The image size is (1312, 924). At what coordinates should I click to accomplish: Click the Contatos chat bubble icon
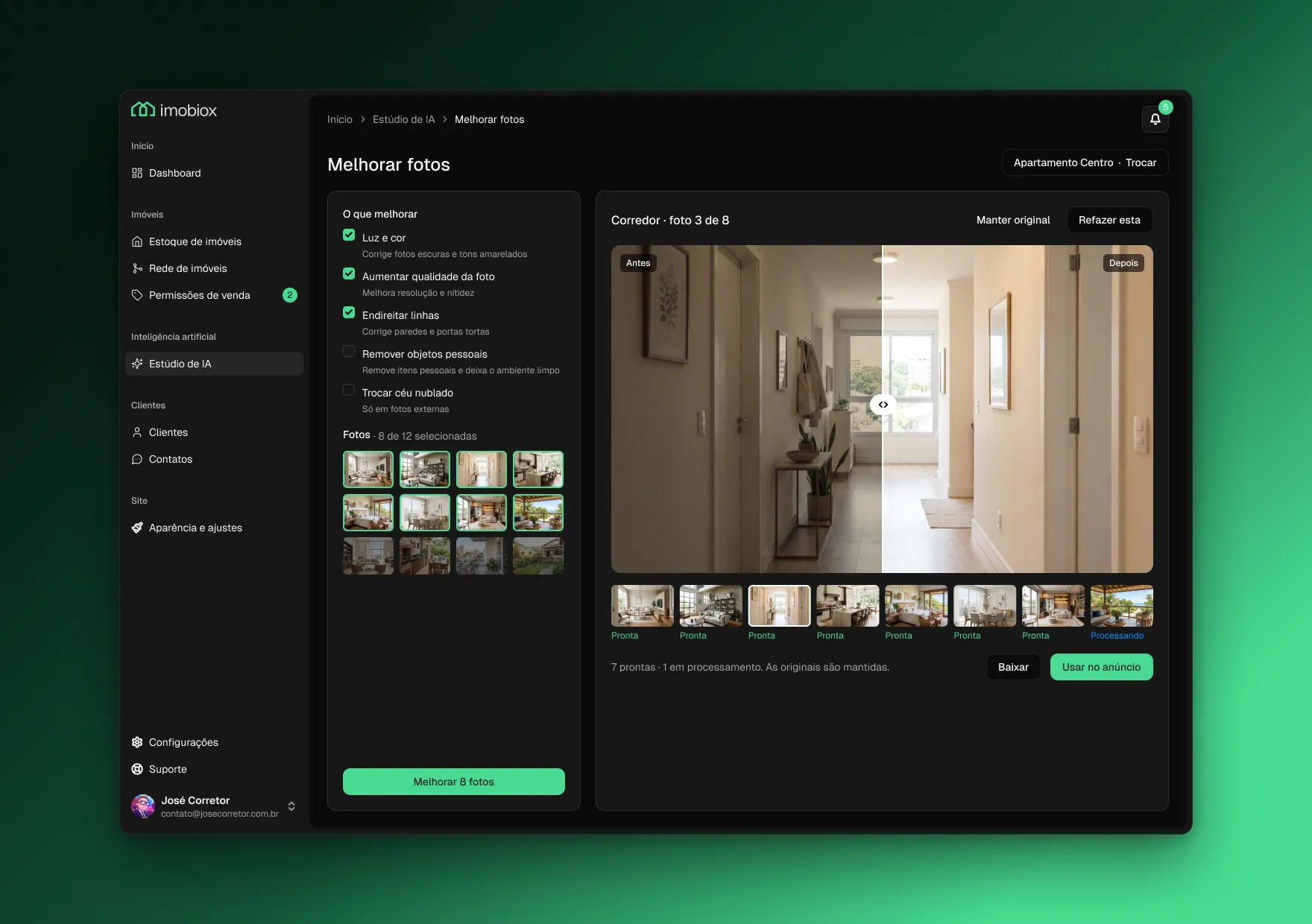click(137, 459)
